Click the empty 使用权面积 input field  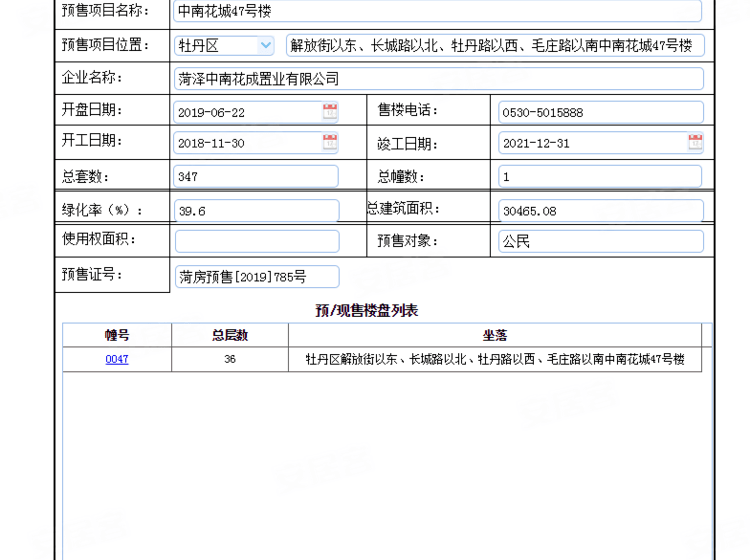(x=256, y=241)
